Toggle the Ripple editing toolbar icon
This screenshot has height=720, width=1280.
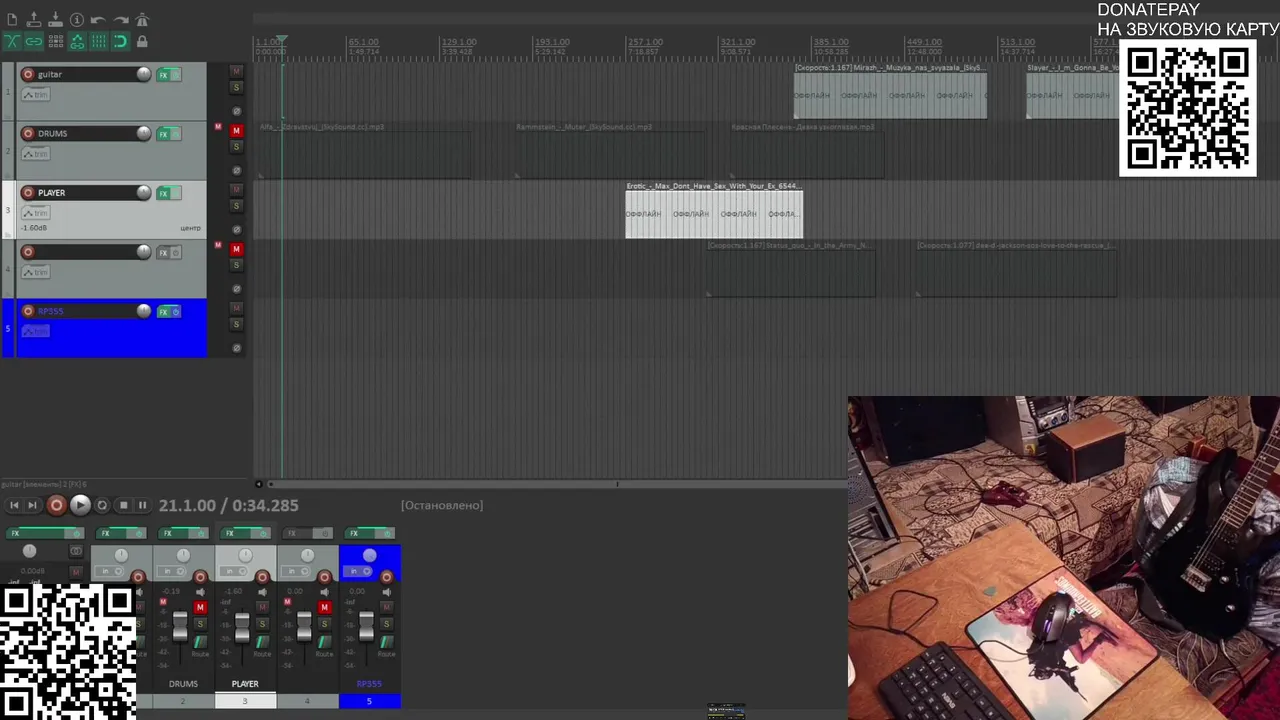pos(55,41)
